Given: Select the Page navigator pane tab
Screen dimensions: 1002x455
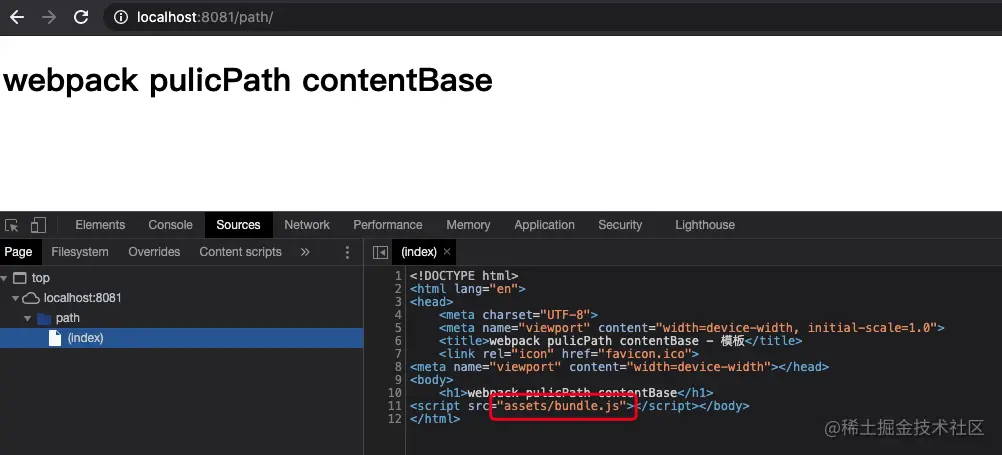Looking at the screenshot, I should (x=19, y=252).
